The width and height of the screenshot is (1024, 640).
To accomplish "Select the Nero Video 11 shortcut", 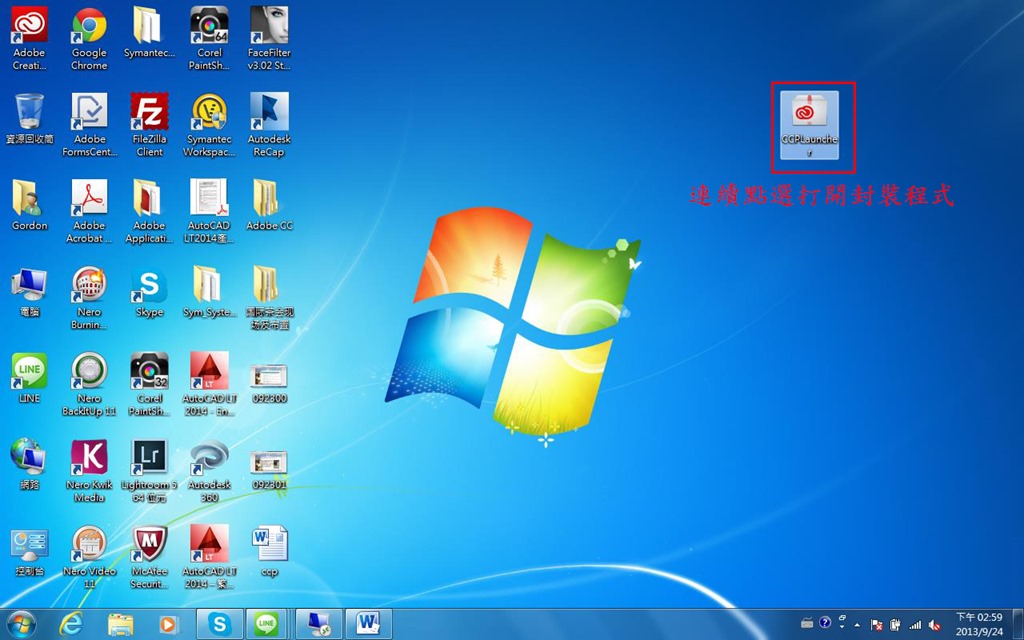I will pos(89,557).
